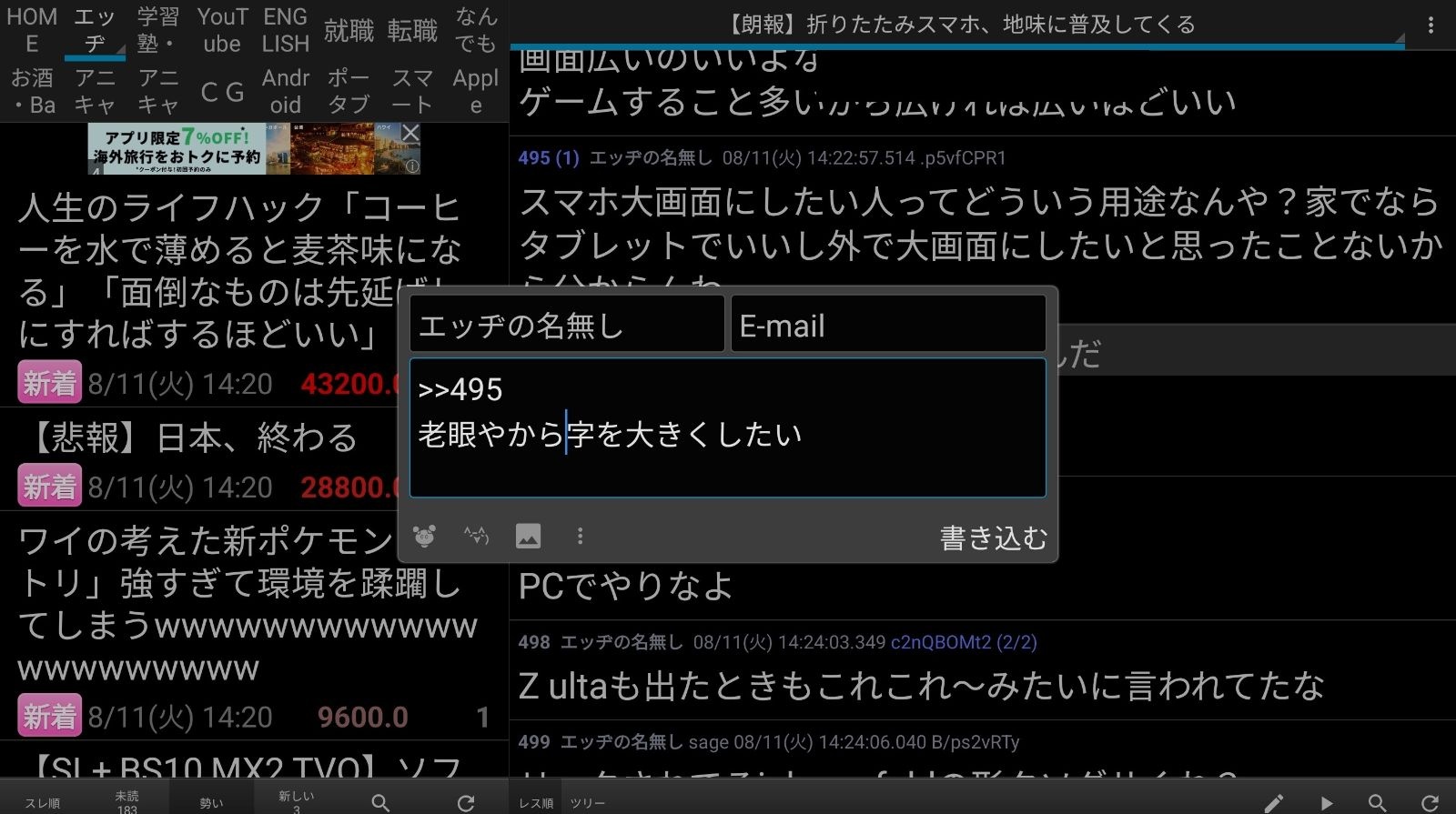
Task: Sort threads by 勢い
Action: pyautogui.click(x=211, y=802)
